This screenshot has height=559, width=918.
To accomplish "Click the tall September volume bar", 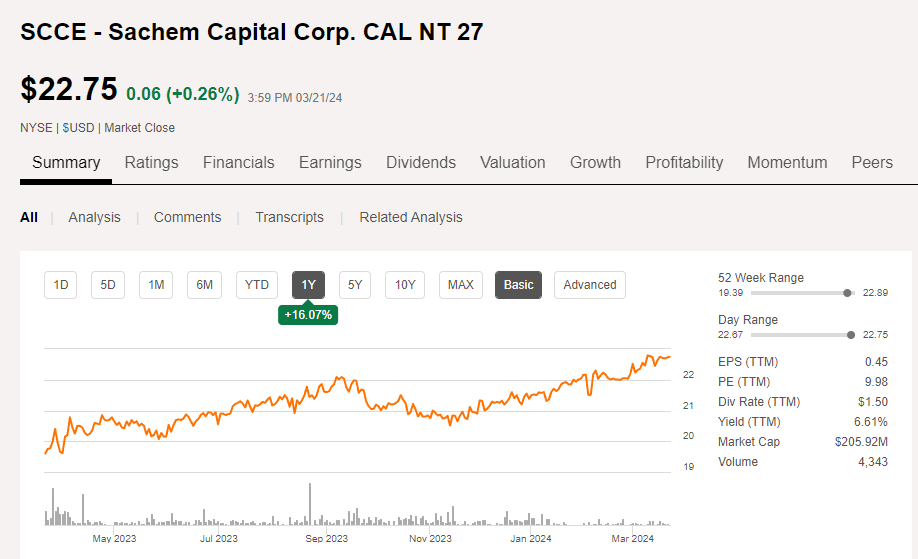I will click(x=310, y=504).
